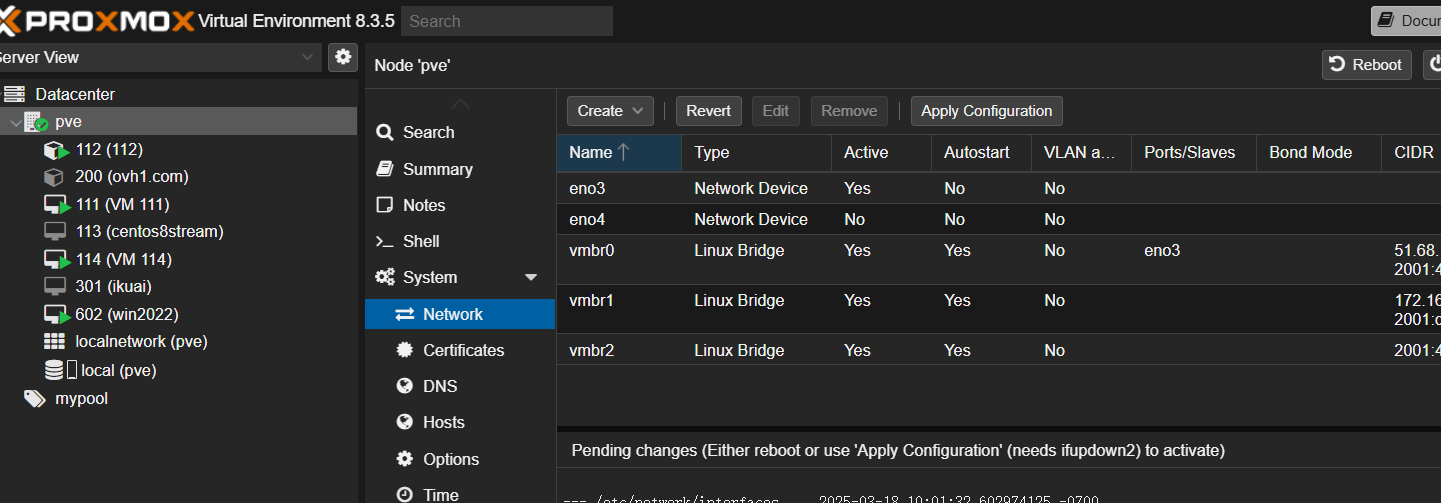Image resolution: width=1441 pixels, height=503 pixels.
Task: Sort by the Type column header
Action: [756, 152]
